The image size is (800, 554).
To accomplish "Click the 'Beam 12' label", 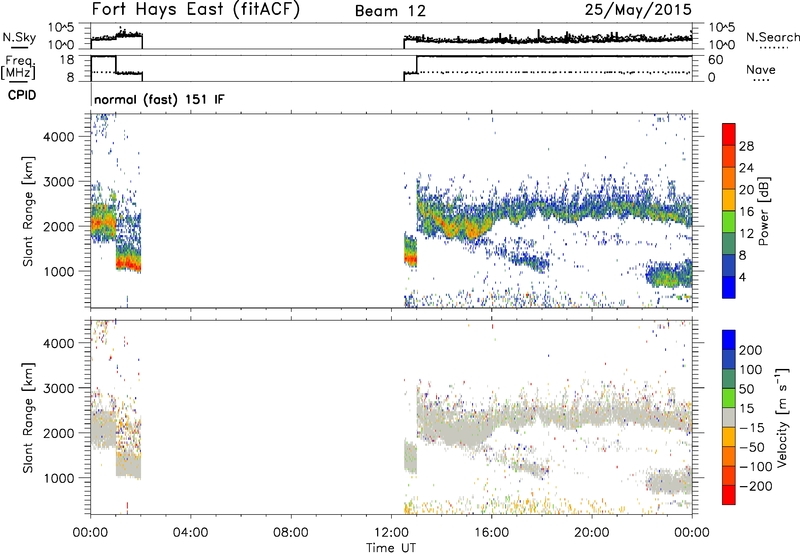I will pos(390,11).
